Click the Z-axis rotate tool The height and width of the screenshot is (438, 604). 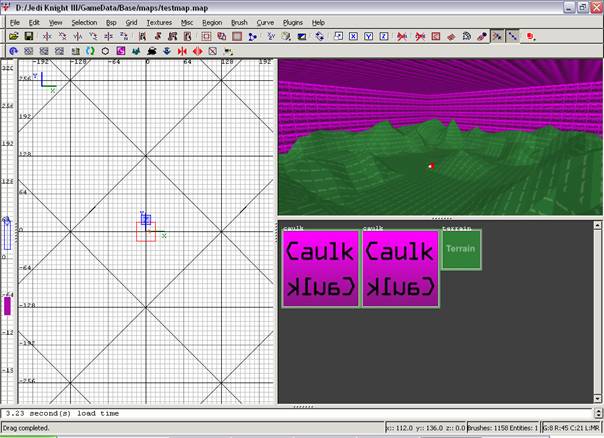(x=124, y=36)
